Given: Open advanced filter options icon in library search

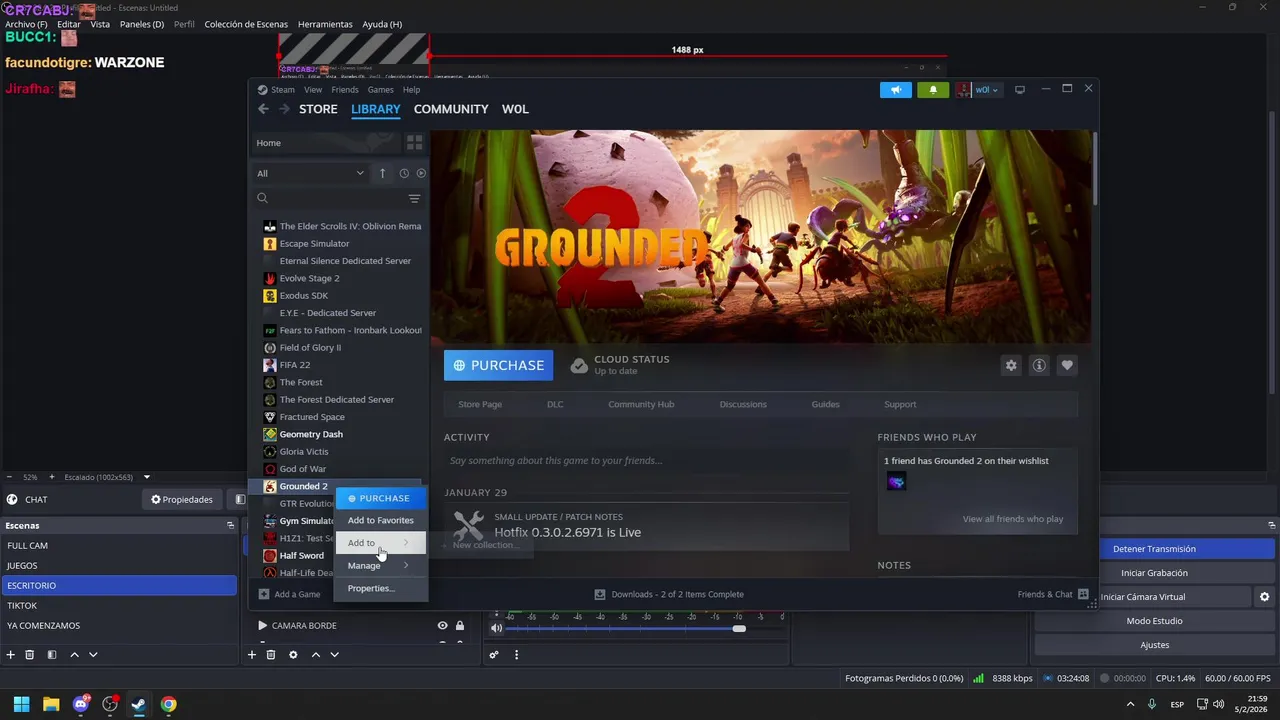Looking at the screenshot, I should coord(414,198).
